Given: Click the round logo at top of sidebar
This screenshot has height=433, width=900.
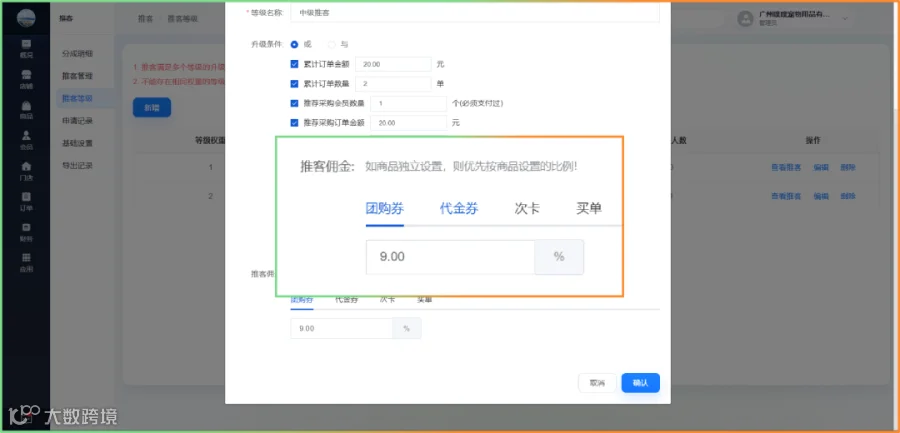Looking at the screenshot, I should (26, 18).
